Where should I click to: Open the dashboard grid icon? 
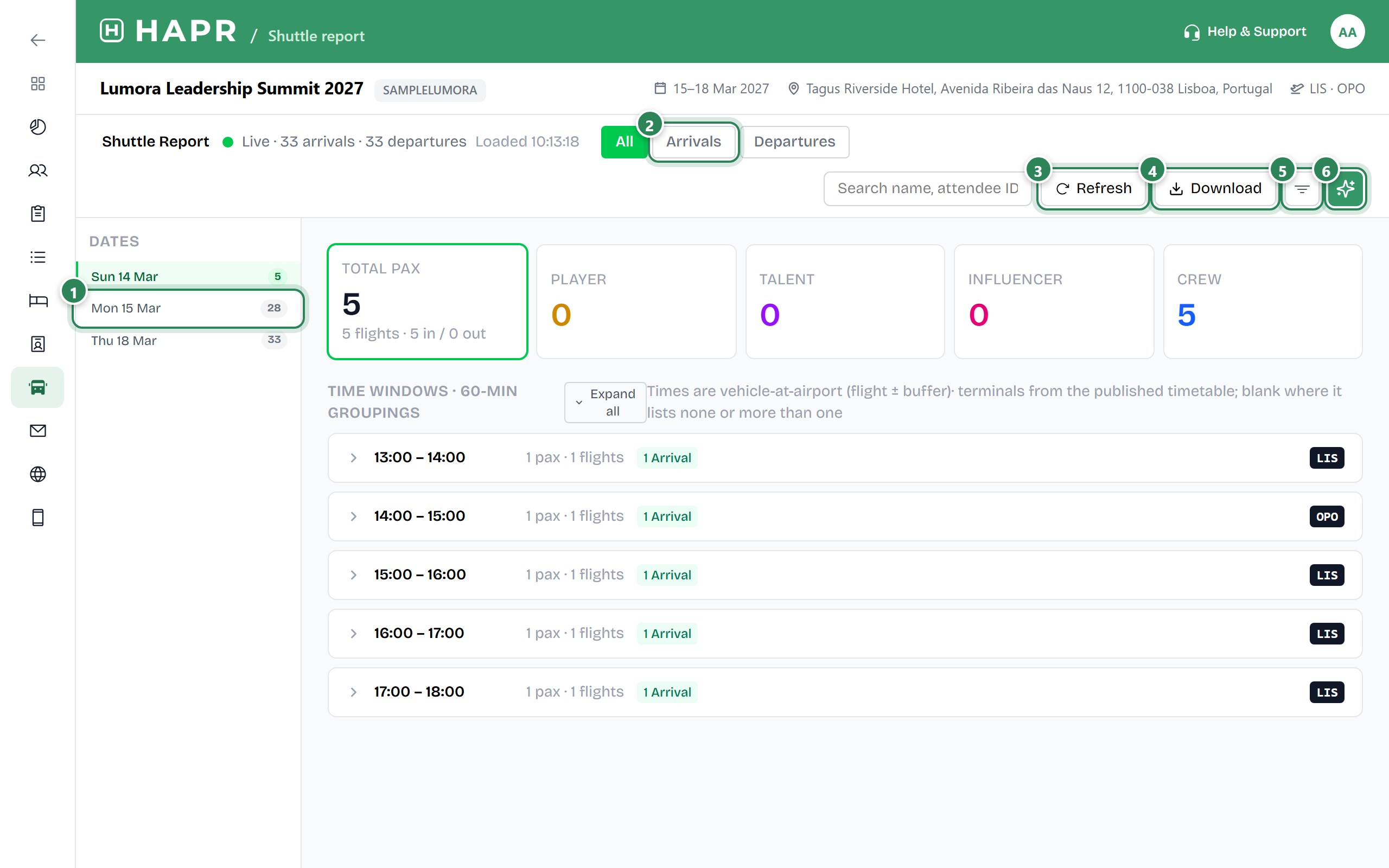(x=38, y=84)
